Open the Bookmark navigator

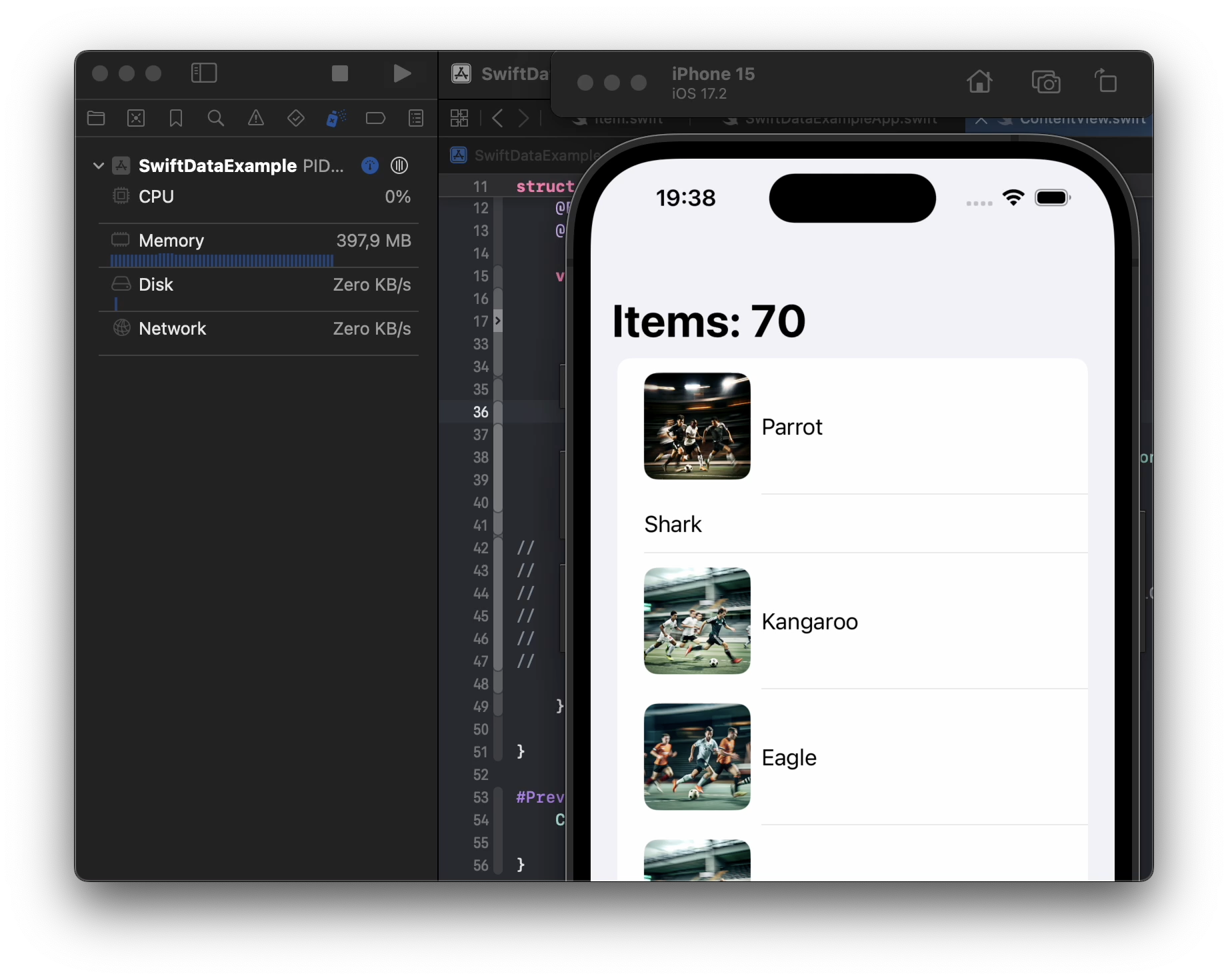tap(176, 119)
